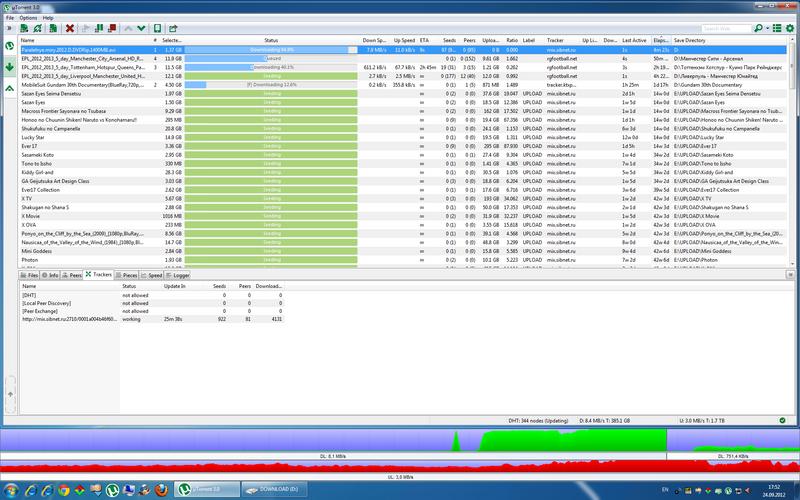
Task: Click the red X Remove Torrent icon
Action: [x=70, y=29]
